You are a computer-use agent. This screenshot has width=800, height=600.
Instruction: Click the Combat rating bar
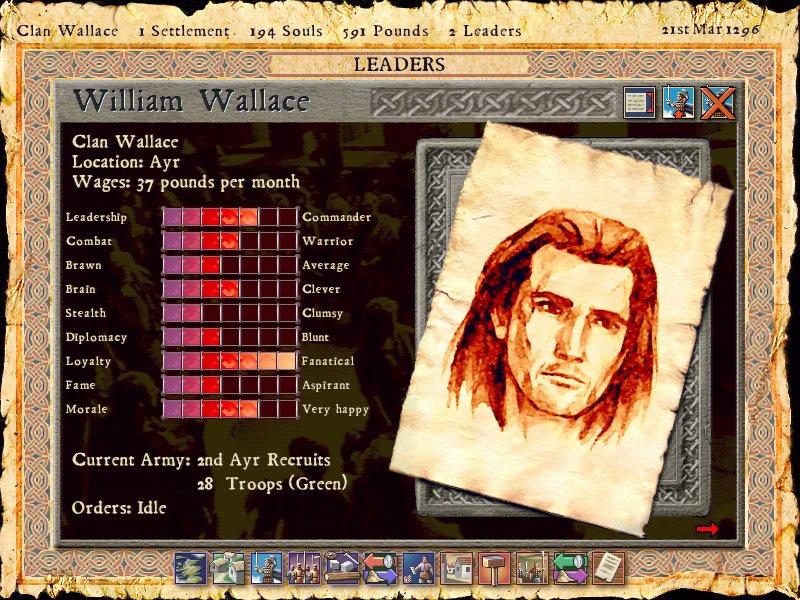tap(230, 241)
